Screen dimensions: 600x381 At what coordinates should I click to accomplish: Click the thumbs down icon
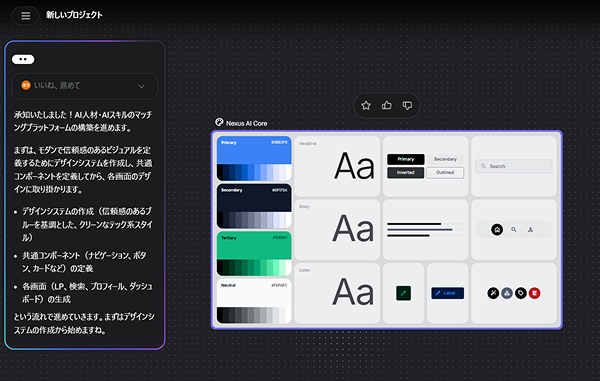tap(407, 105)
